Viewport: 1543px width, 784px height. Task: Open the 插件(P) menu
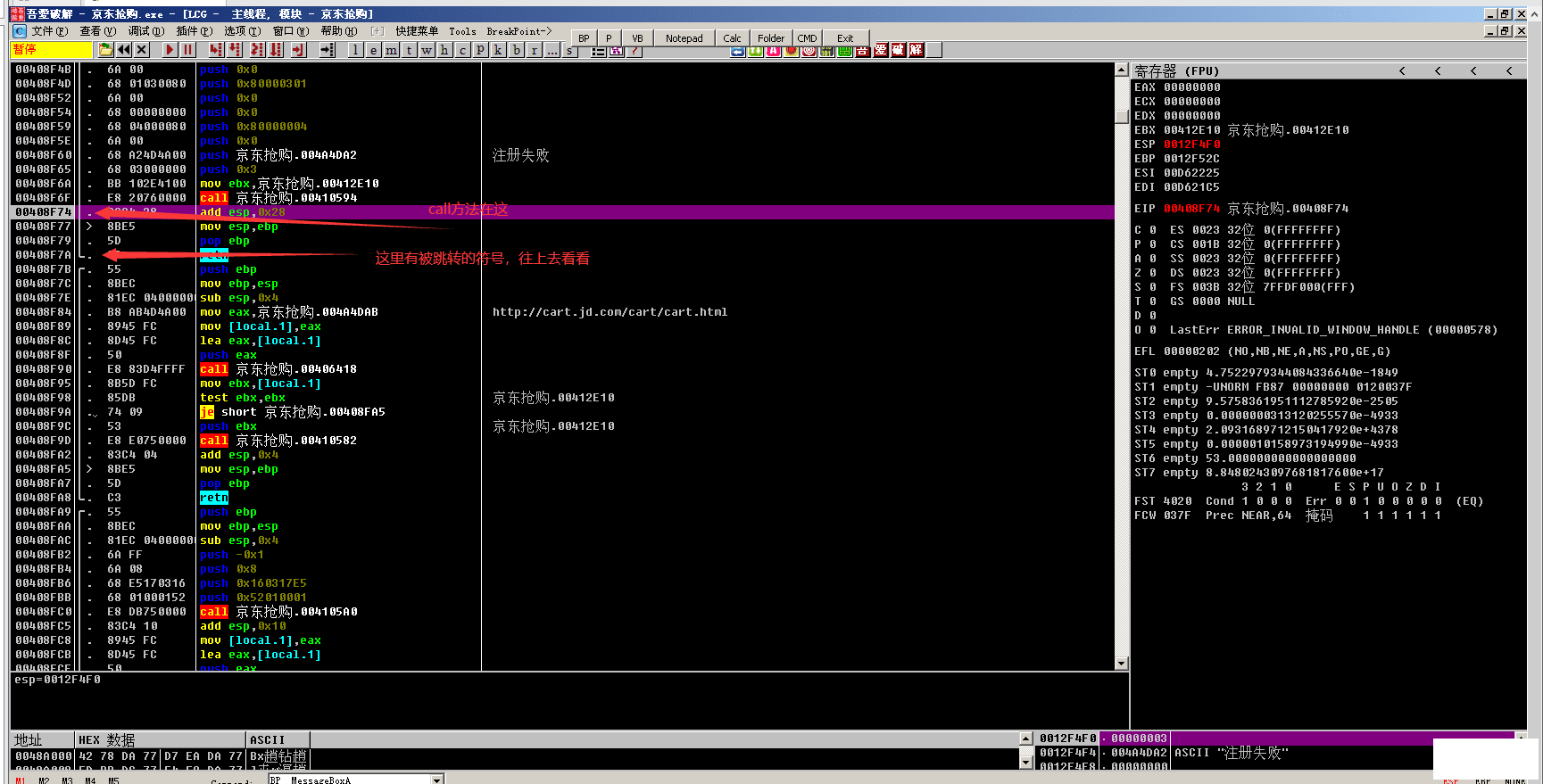[194, 31]
